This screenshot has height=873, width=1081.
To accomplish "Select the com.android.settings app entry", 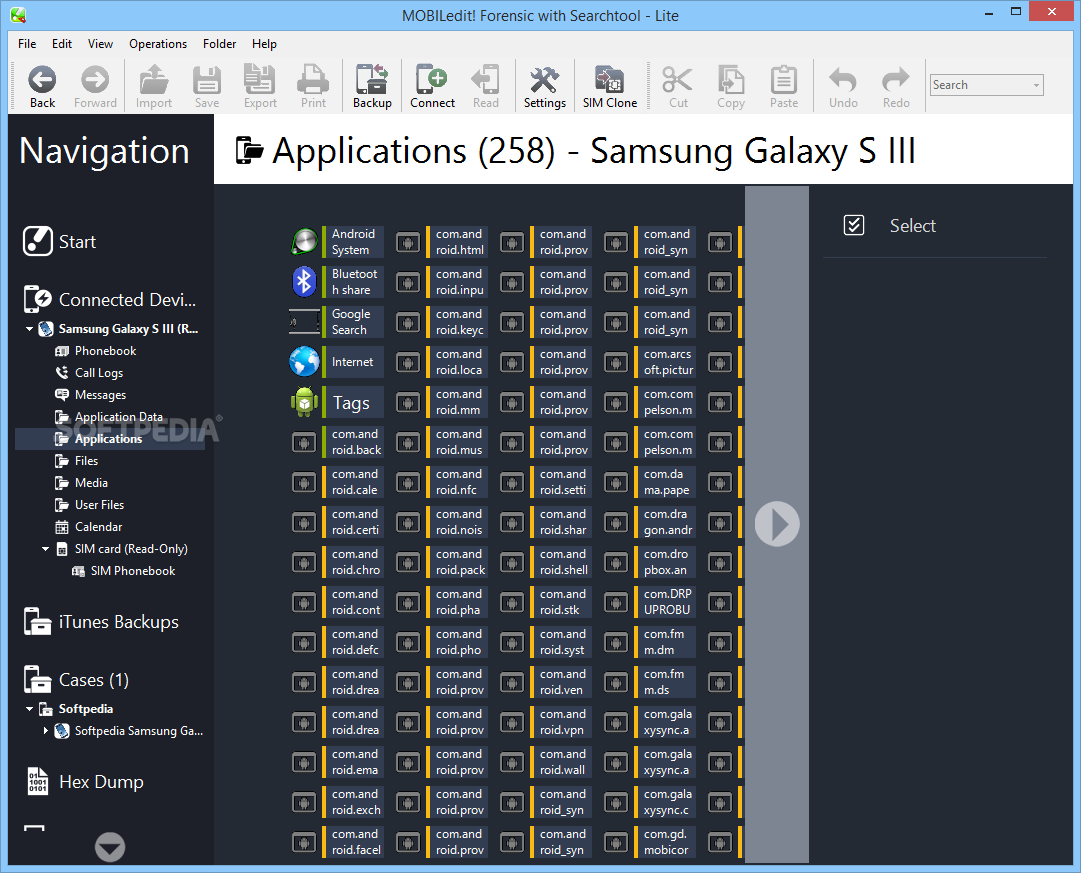I will click(545, 481).
